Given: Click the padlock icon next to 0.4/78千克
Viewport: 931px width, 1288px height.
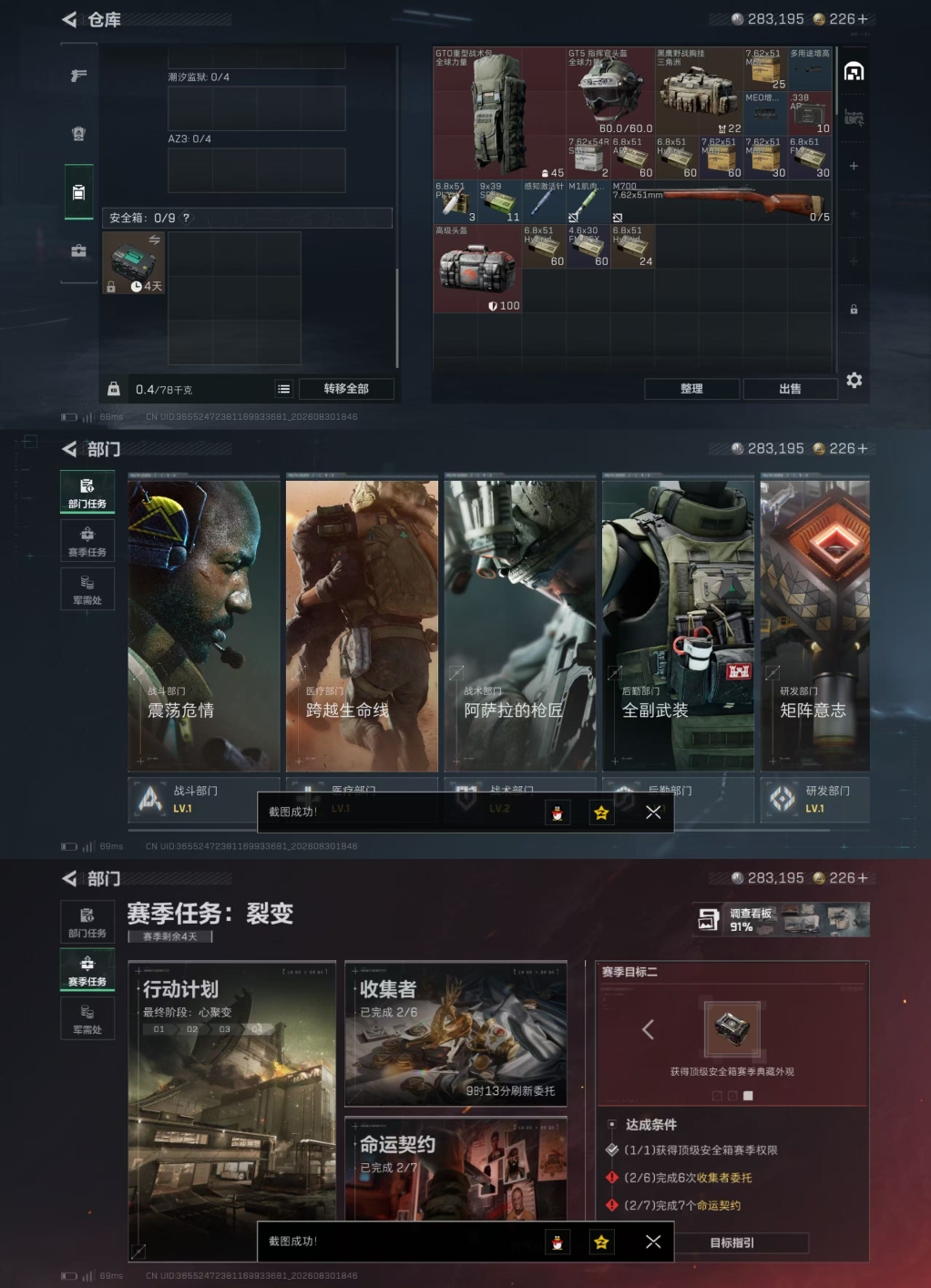Looking at the screenshot, I should click(114, 389).
